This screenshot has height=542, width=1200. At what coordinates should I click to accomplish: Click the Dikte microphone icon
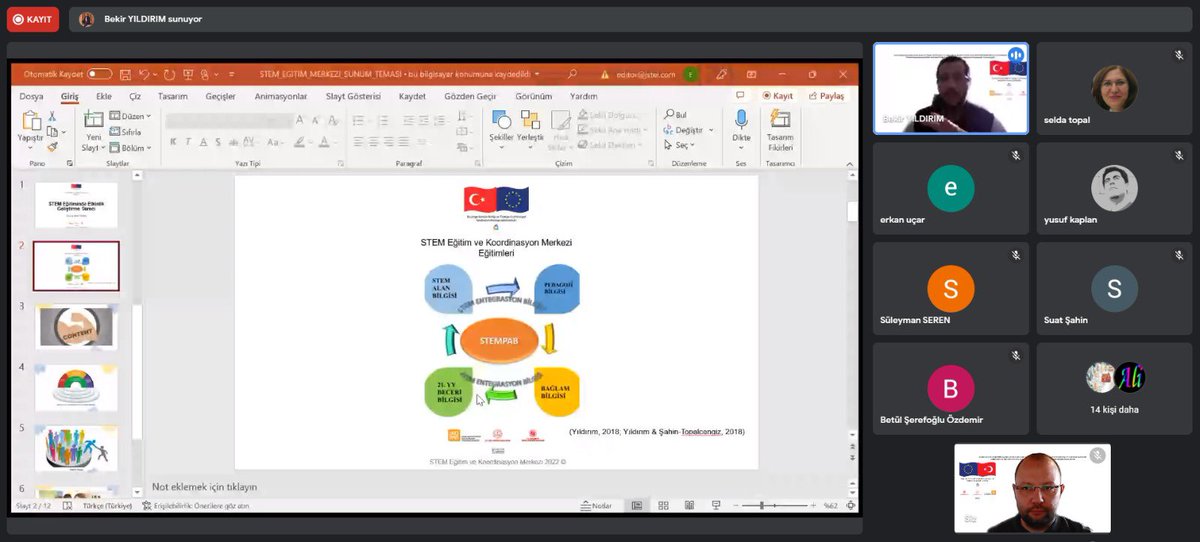741,120
